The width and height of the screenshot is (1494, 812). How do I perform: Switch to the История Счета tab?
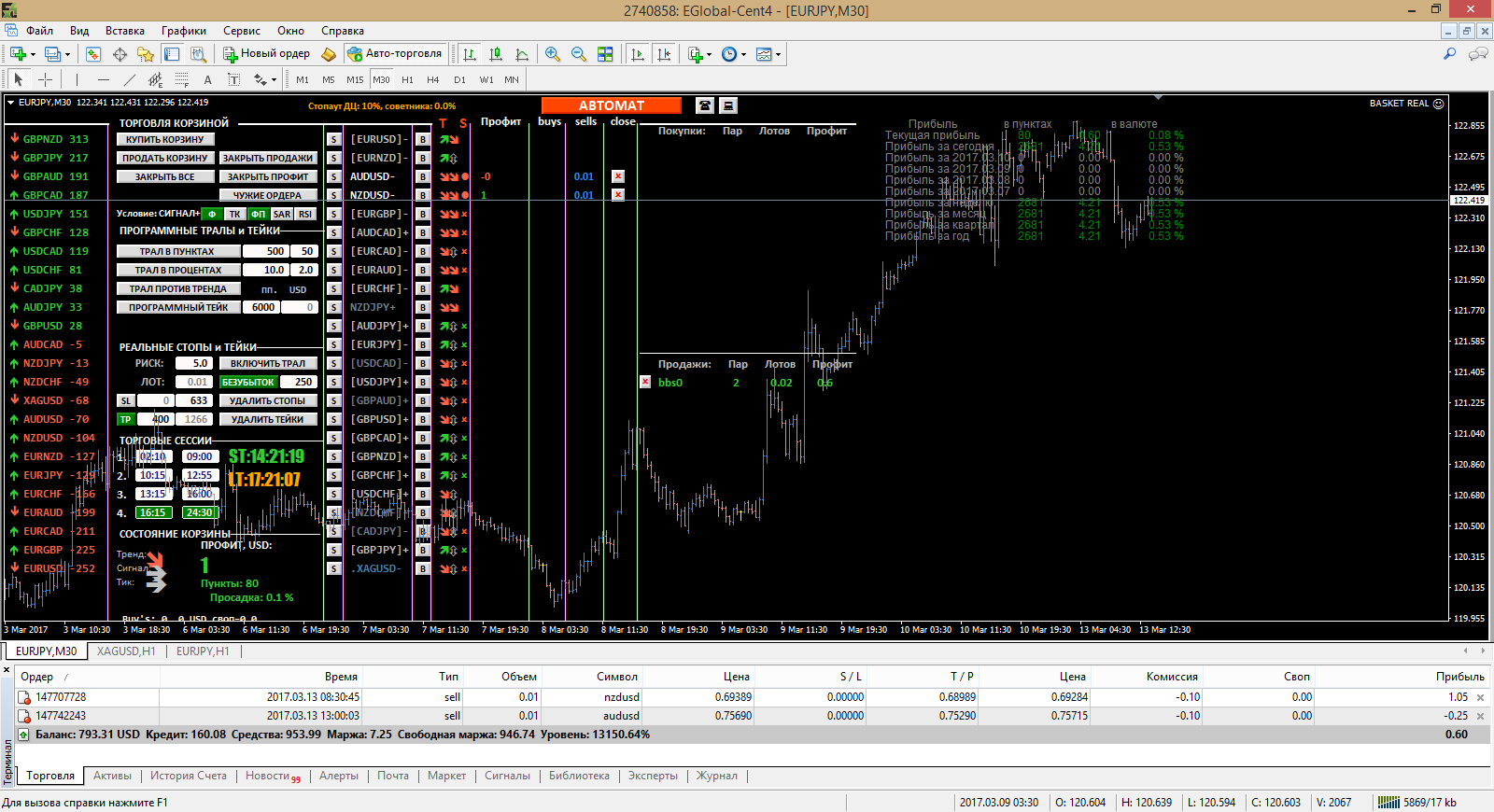[189, 776]
